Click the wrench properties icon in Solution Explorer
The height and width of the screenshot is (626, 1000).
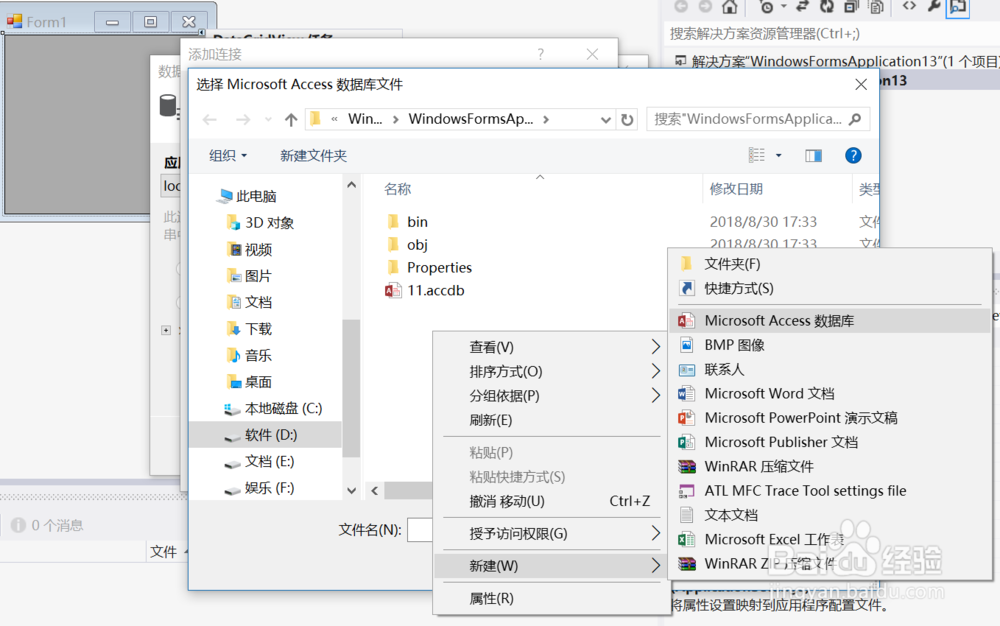click(x=934, y=7)
